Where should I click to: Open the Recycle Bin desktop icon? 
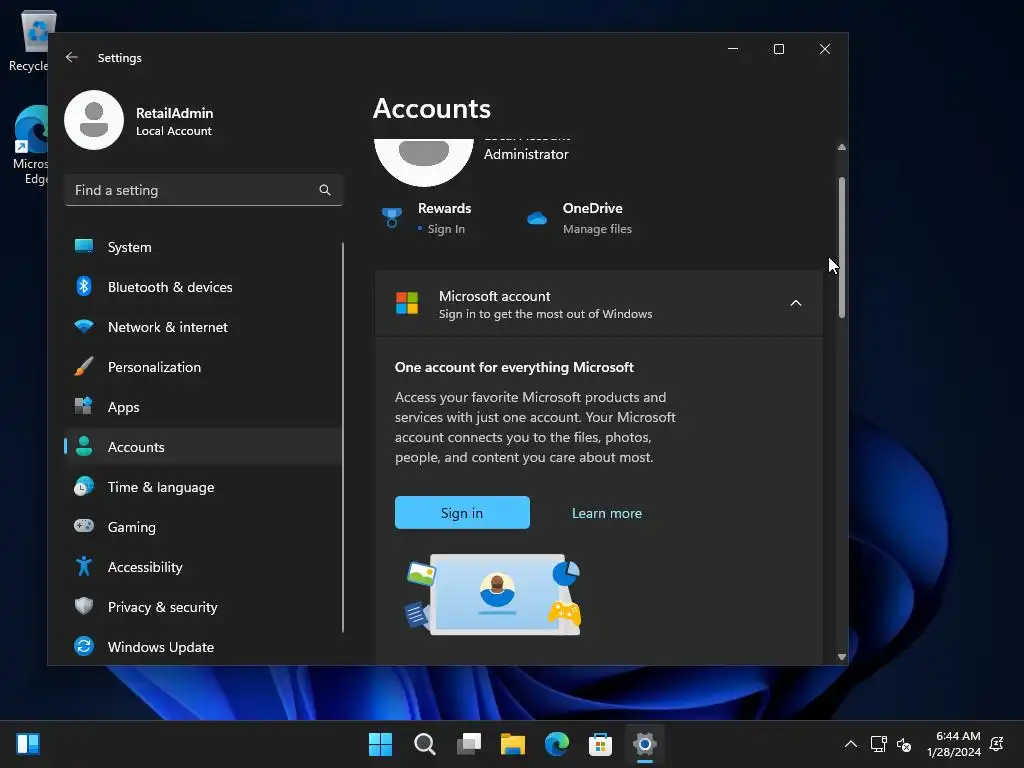[x=30, y=40]
